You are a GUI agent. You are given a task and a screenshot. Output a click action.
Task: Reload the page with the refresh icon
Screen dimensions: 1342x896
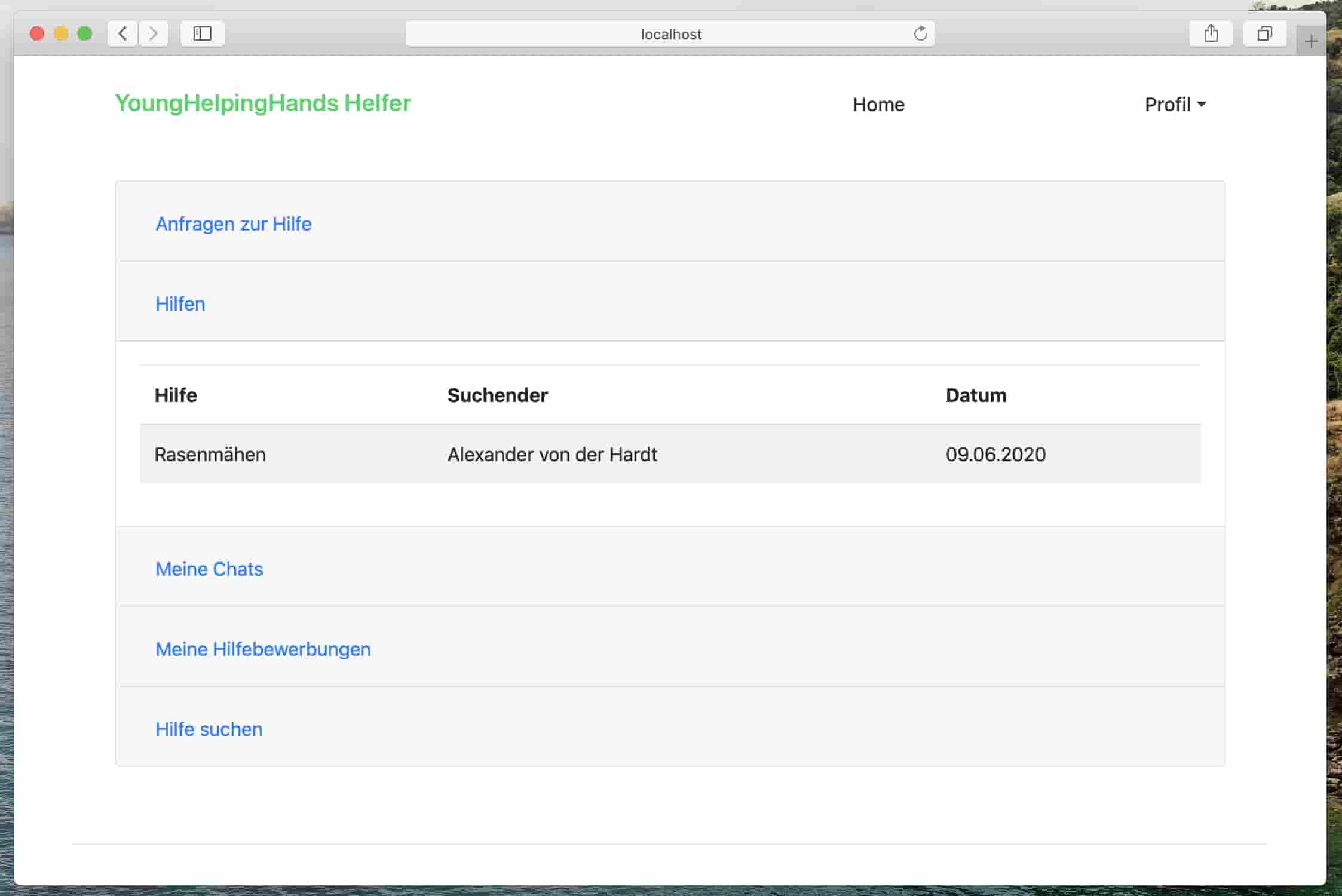pyautogui.click(x=920, y=33)
